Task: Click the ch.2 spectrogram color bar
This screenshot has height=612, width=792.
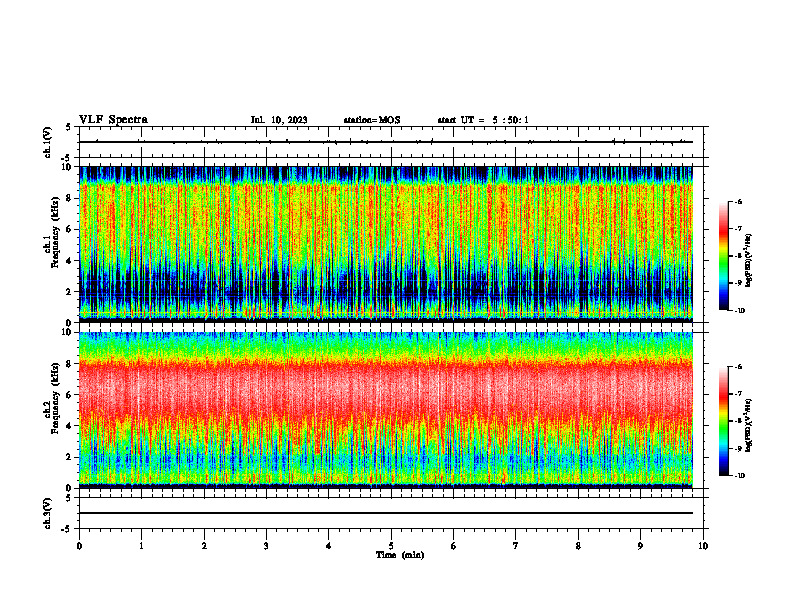Action: click(723, 421)
